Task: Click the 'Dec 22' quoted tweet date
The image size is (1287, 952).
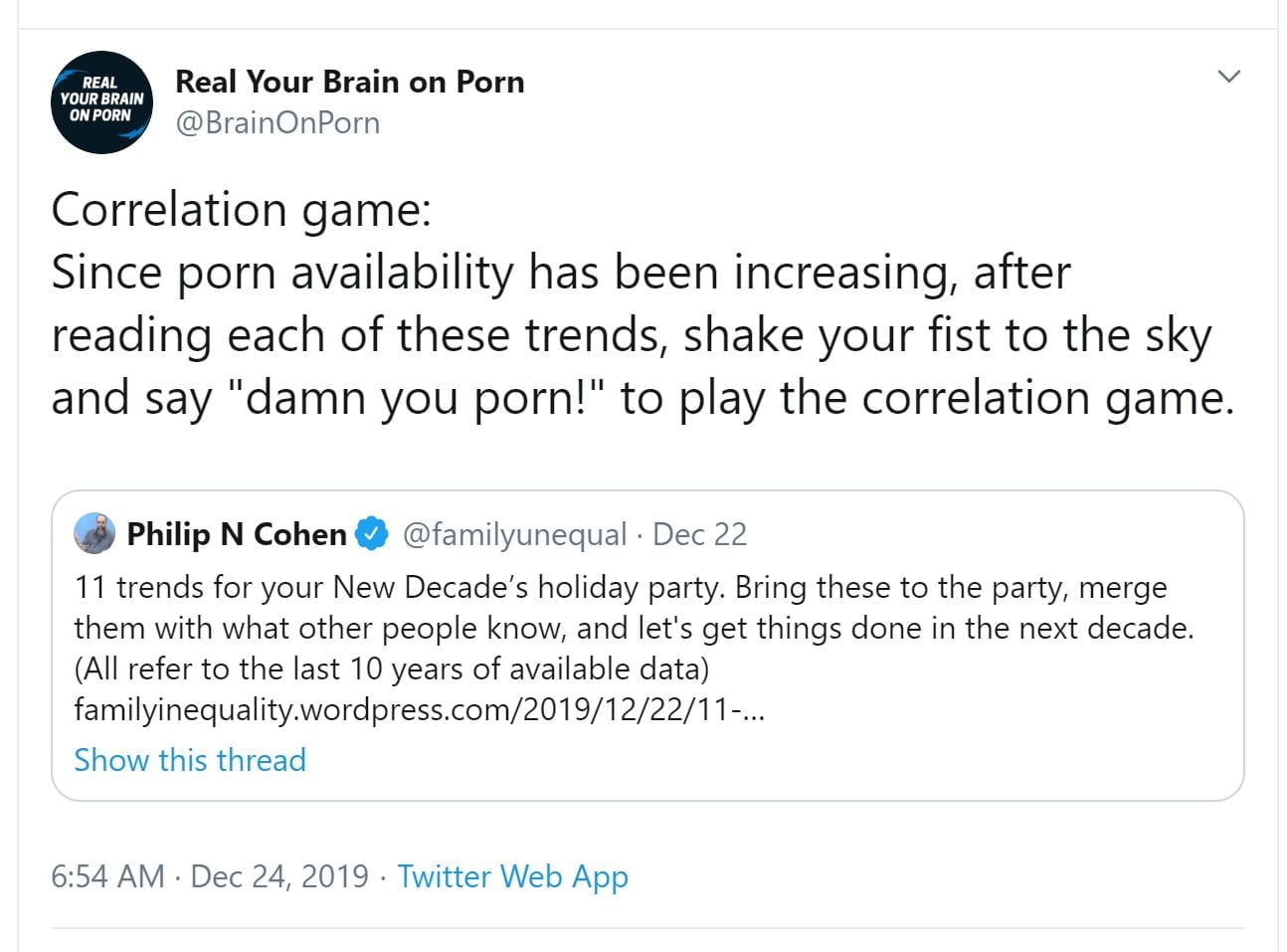Action: [699, 534]
